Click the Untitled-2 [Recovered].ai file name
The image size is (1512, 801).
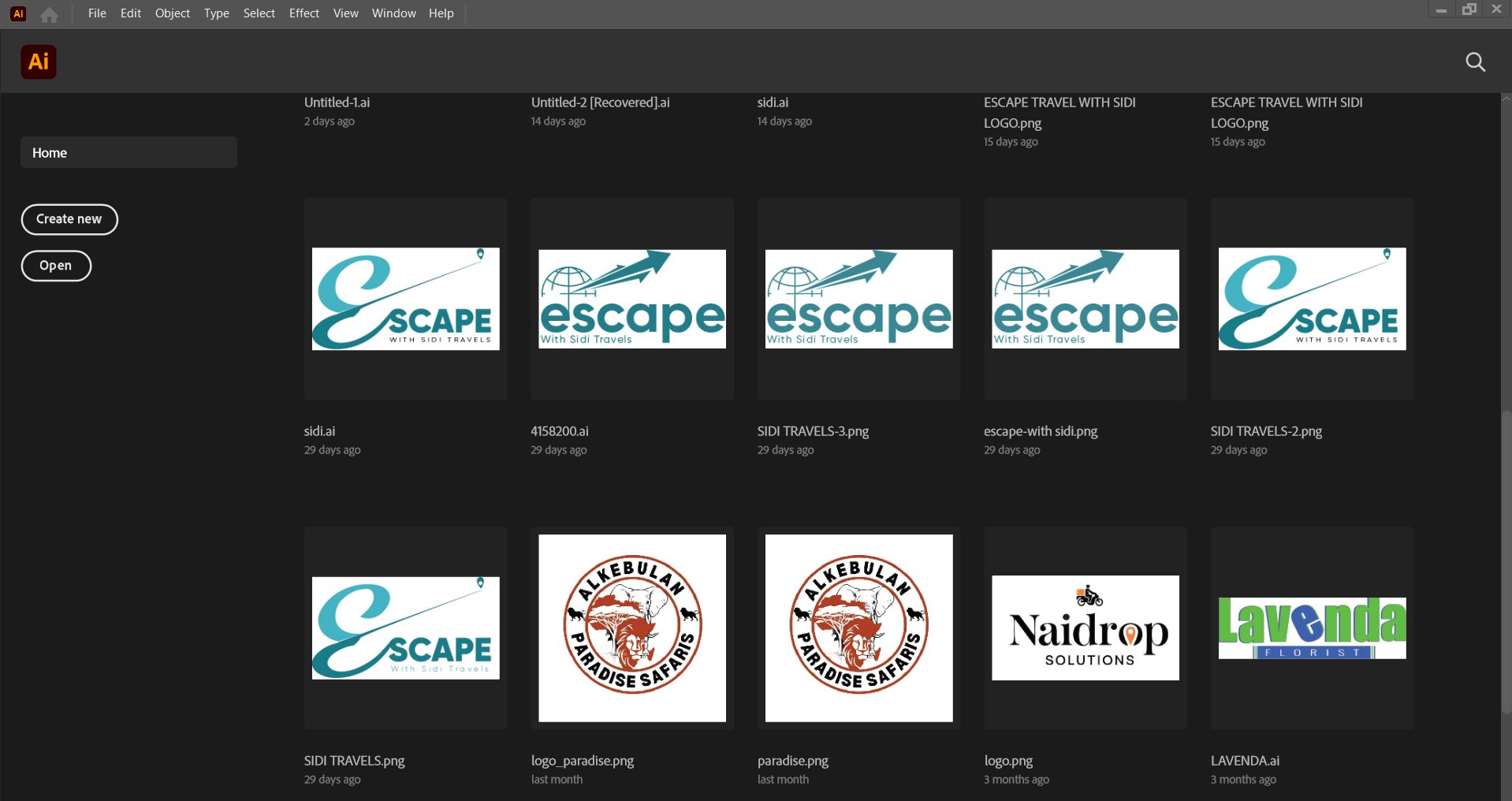click(600, 102)
